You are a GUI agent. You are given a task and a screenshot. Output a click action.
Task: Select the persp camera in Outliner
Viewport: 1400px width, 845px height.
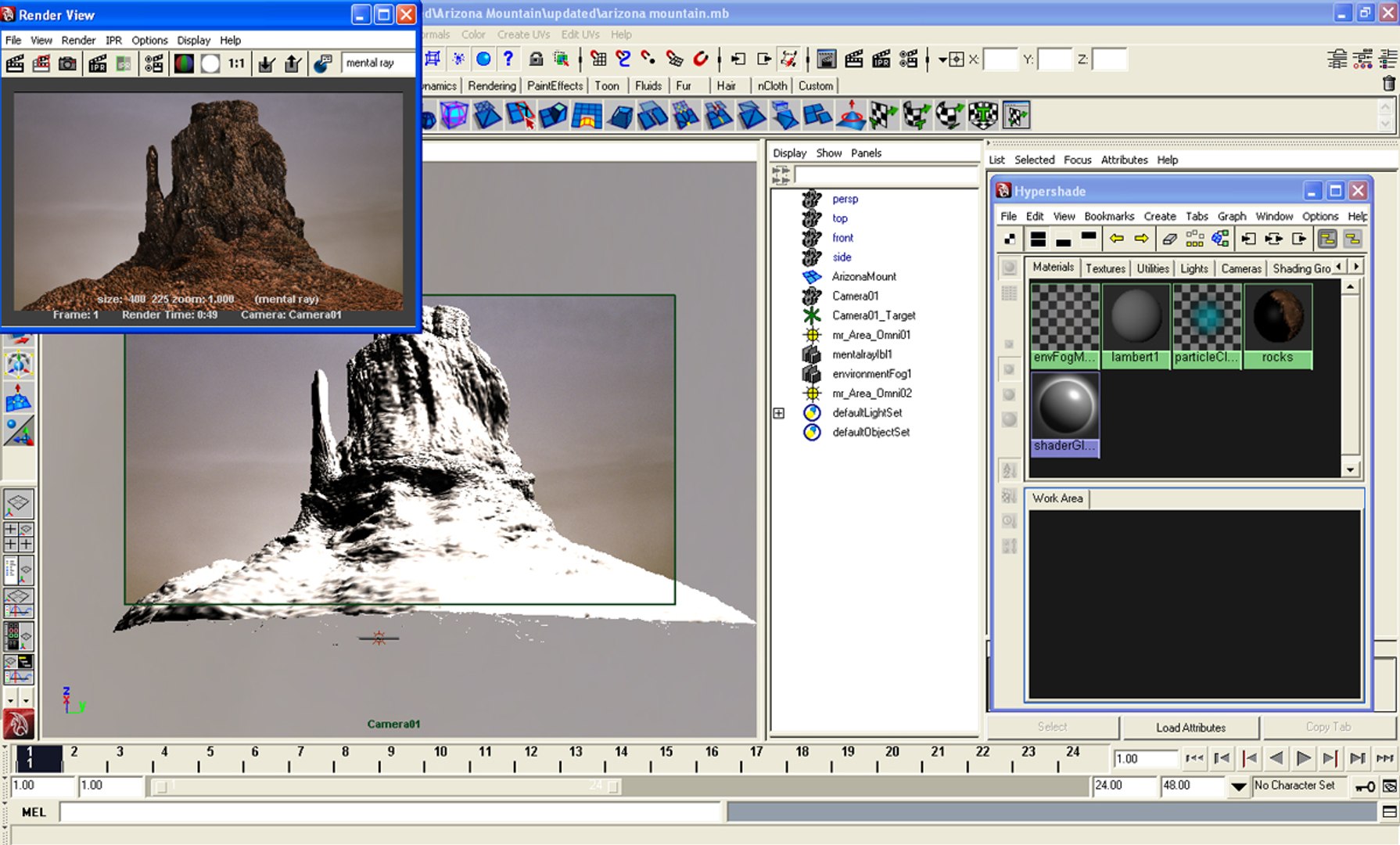(845, 199)
